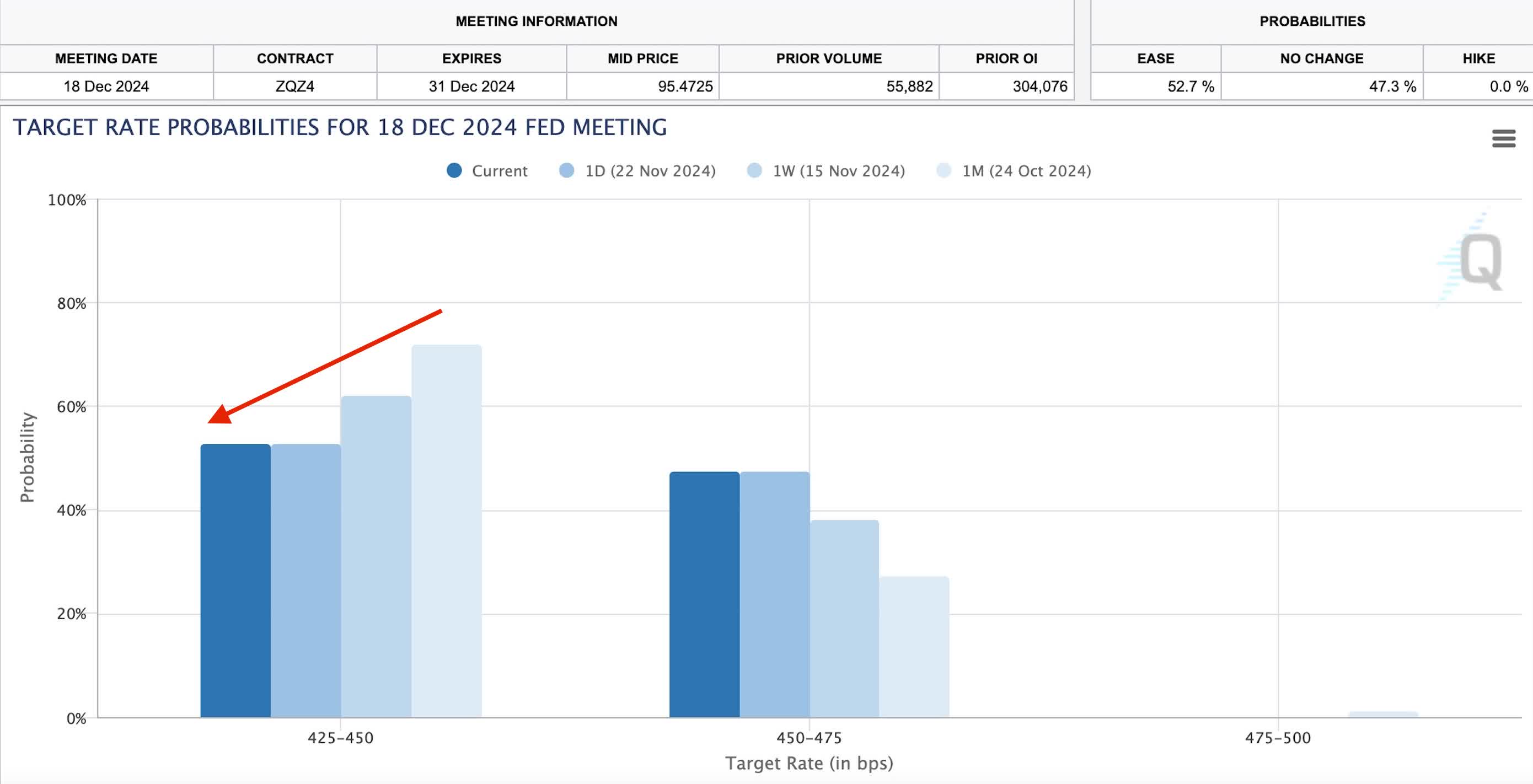
Task: Click the 1W bar for 450-475
Action: click(x=844, y=618)
